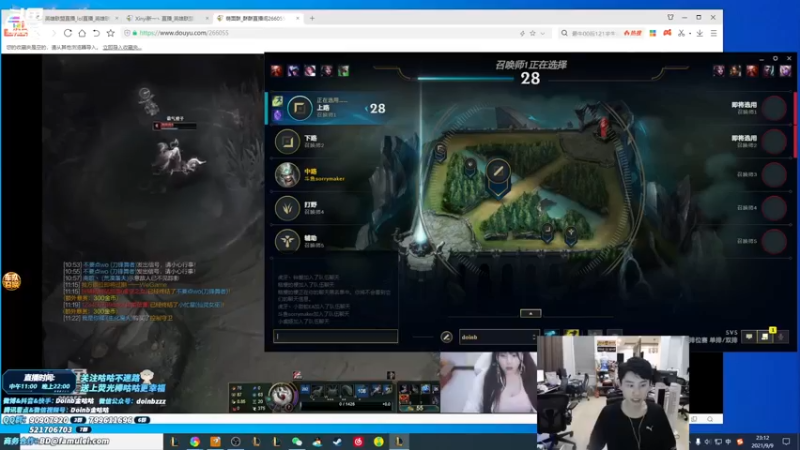Open the chat bubble icon in LoL client

point(749,337)
